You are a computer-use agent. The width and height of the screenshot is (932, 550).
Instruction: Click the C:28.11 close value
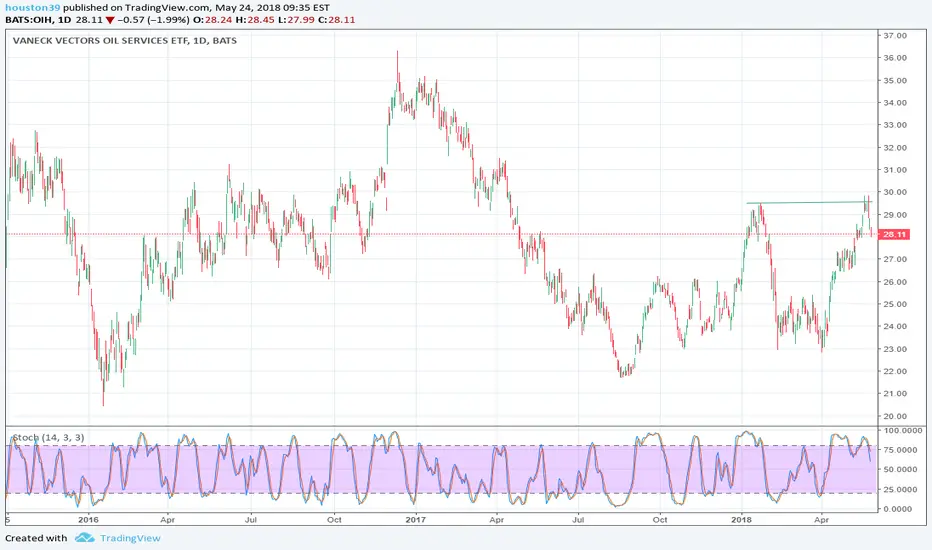tap(336, 20)
